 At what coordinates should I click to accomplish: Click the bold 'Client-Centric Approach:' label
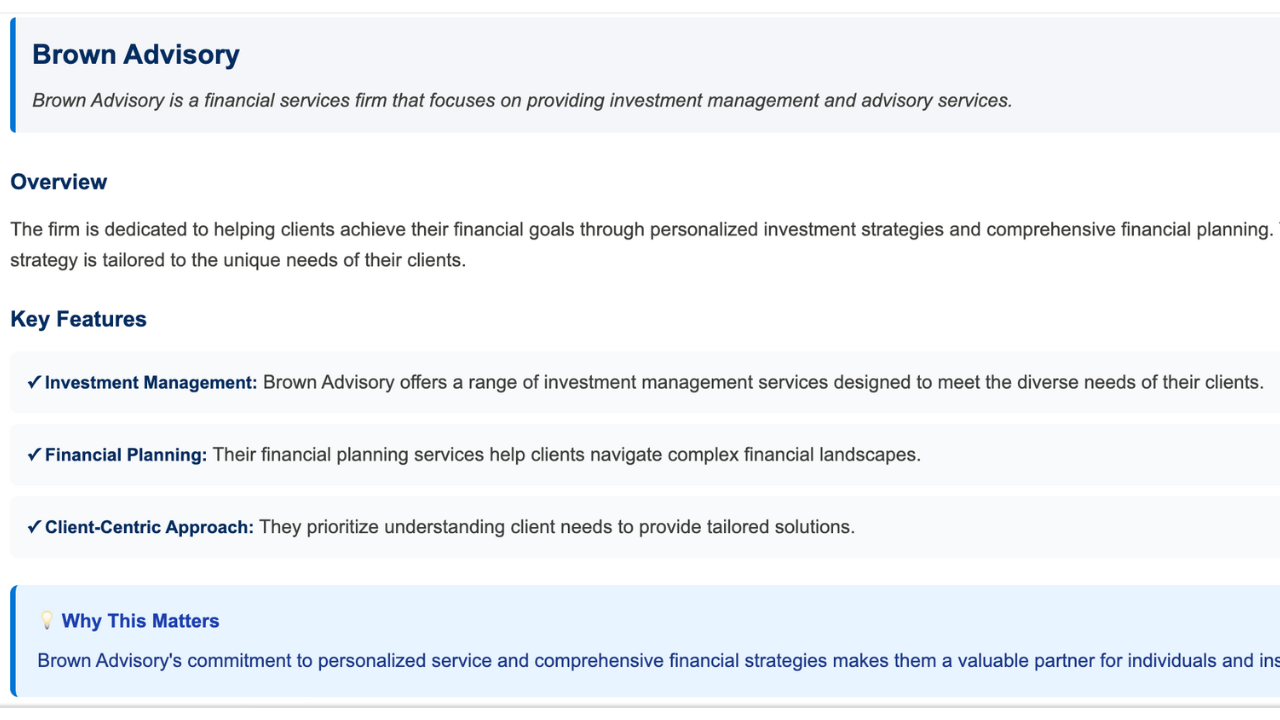149,527
